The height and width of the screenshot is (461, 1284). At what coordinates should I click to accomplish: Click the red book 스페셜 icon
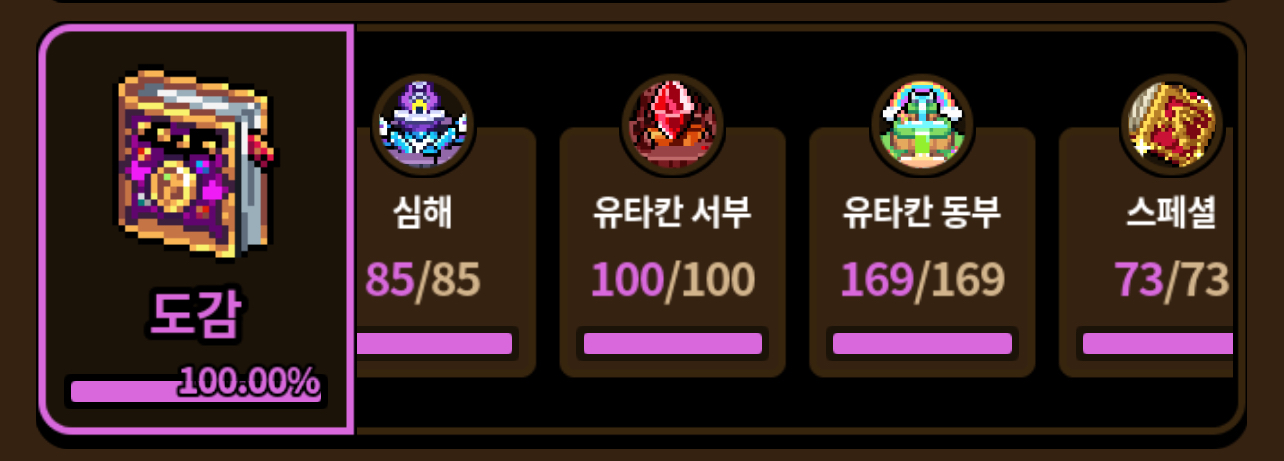click(x=1172, y=126)
